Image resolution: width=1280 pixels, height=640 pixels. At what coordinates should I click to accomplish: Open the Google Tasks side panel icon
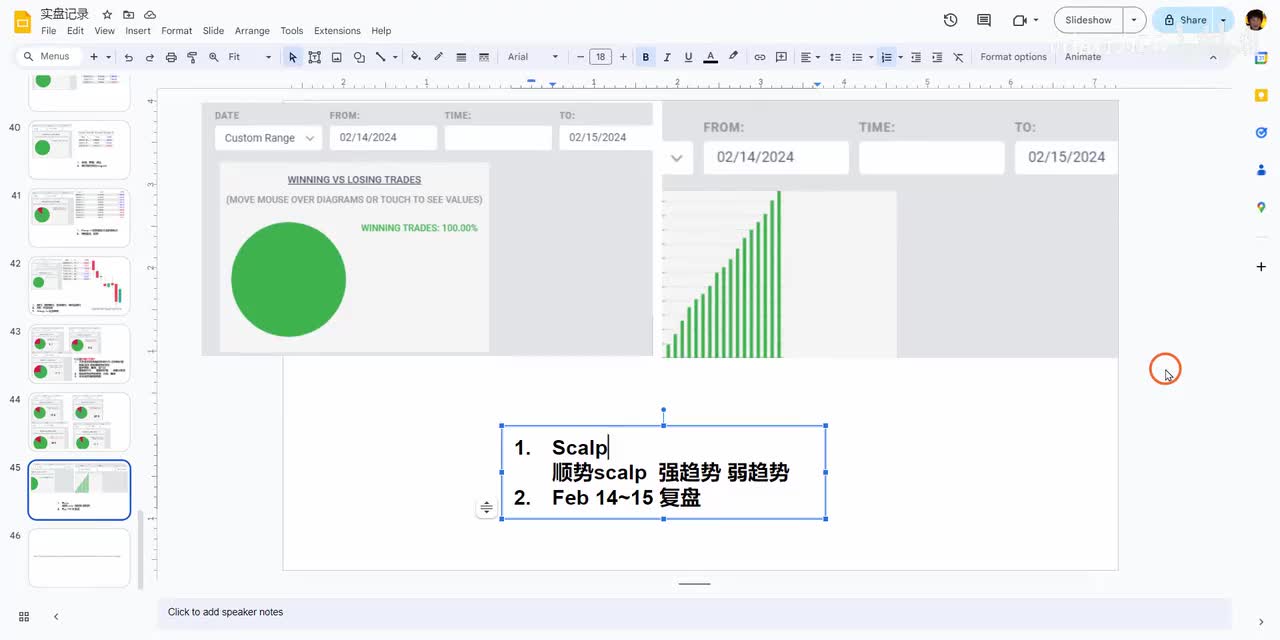tap(1261, 132)
